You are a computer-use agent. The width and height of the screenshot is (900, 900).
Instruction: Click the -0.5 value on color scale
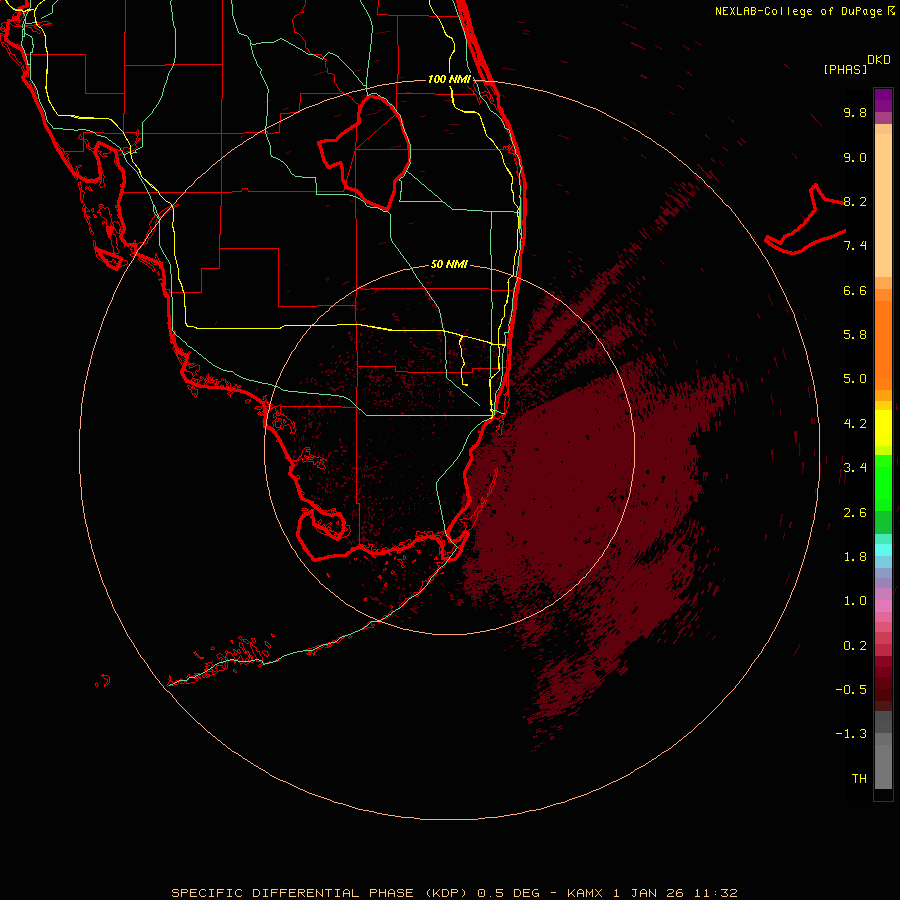pyautogui.click(x=851, y=690)
